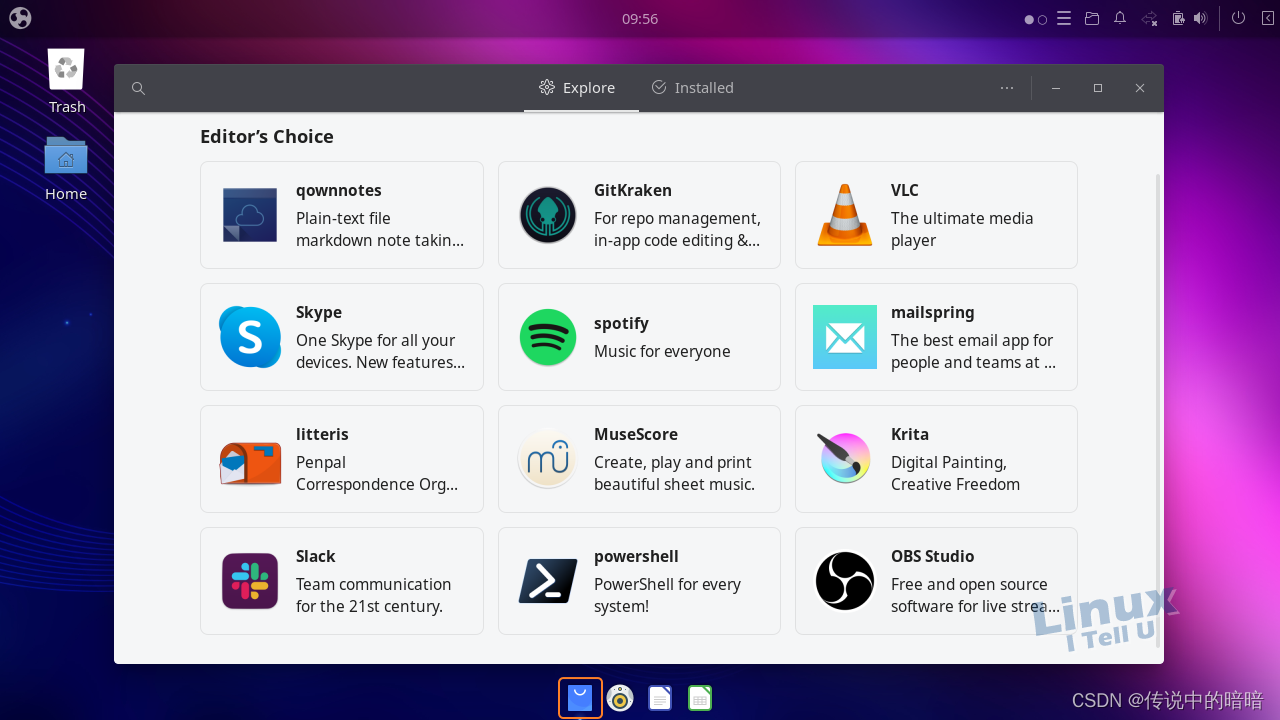Select the Slack app card

[x=342, y=581]
